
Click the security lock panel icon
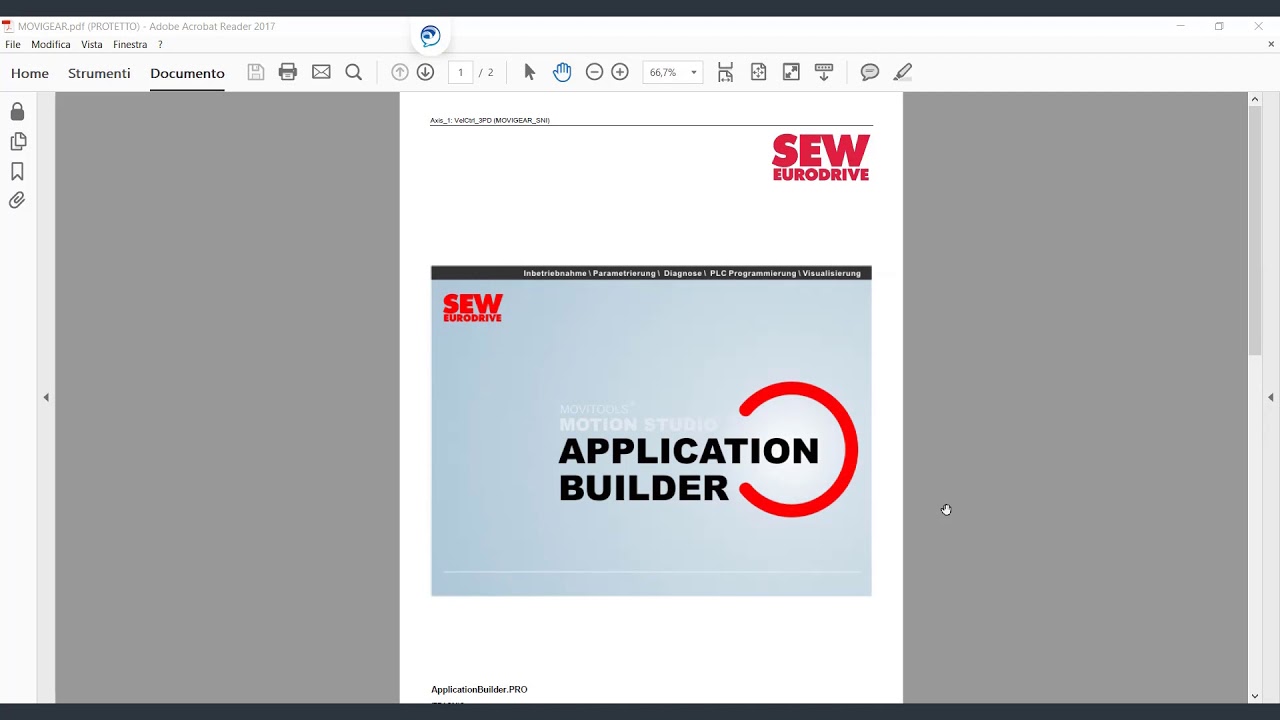17,111
